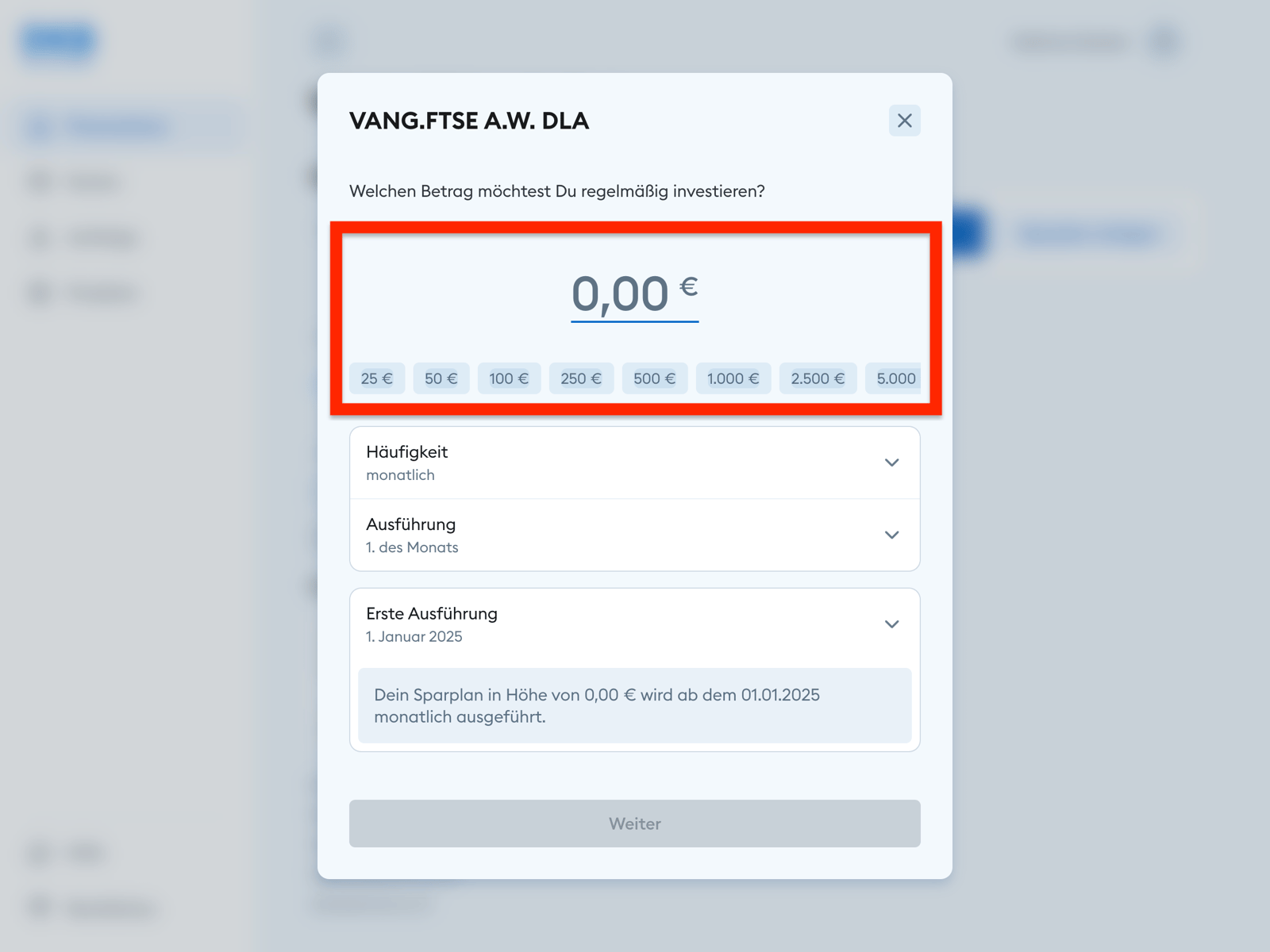Click the chevron icon next to Erste Ausführung

tap(891, 624)
